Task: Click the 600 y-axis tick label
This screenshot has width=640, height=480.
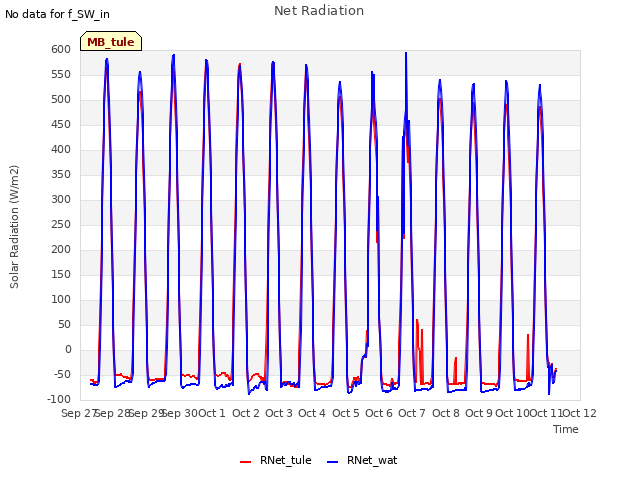Action: 61,49
